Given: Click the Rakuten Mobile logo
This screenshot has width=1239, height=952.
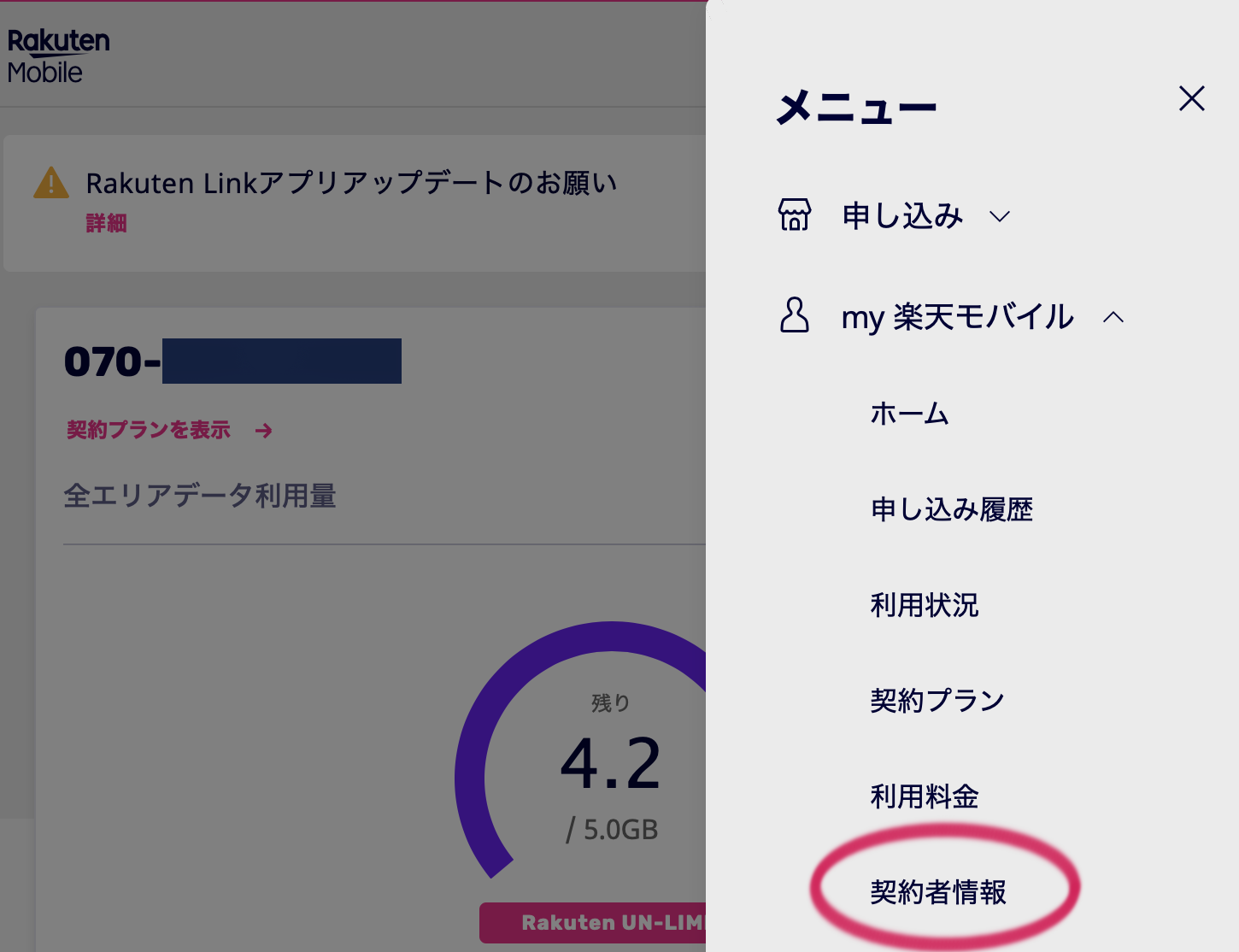Looking at the screenshot, I should pos(58,56).
